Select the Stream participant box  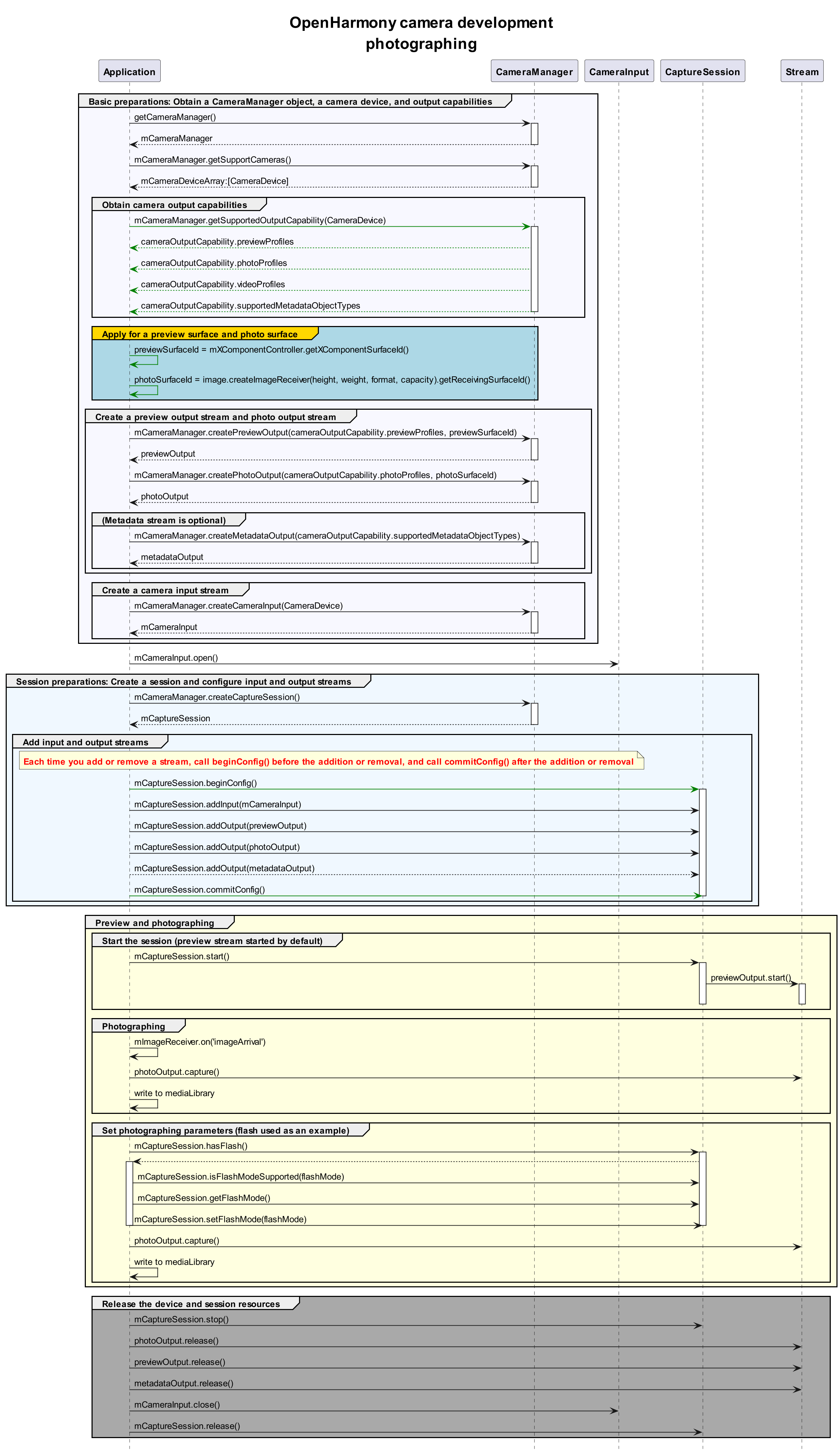pyautogui.click(x=801, y=71)
